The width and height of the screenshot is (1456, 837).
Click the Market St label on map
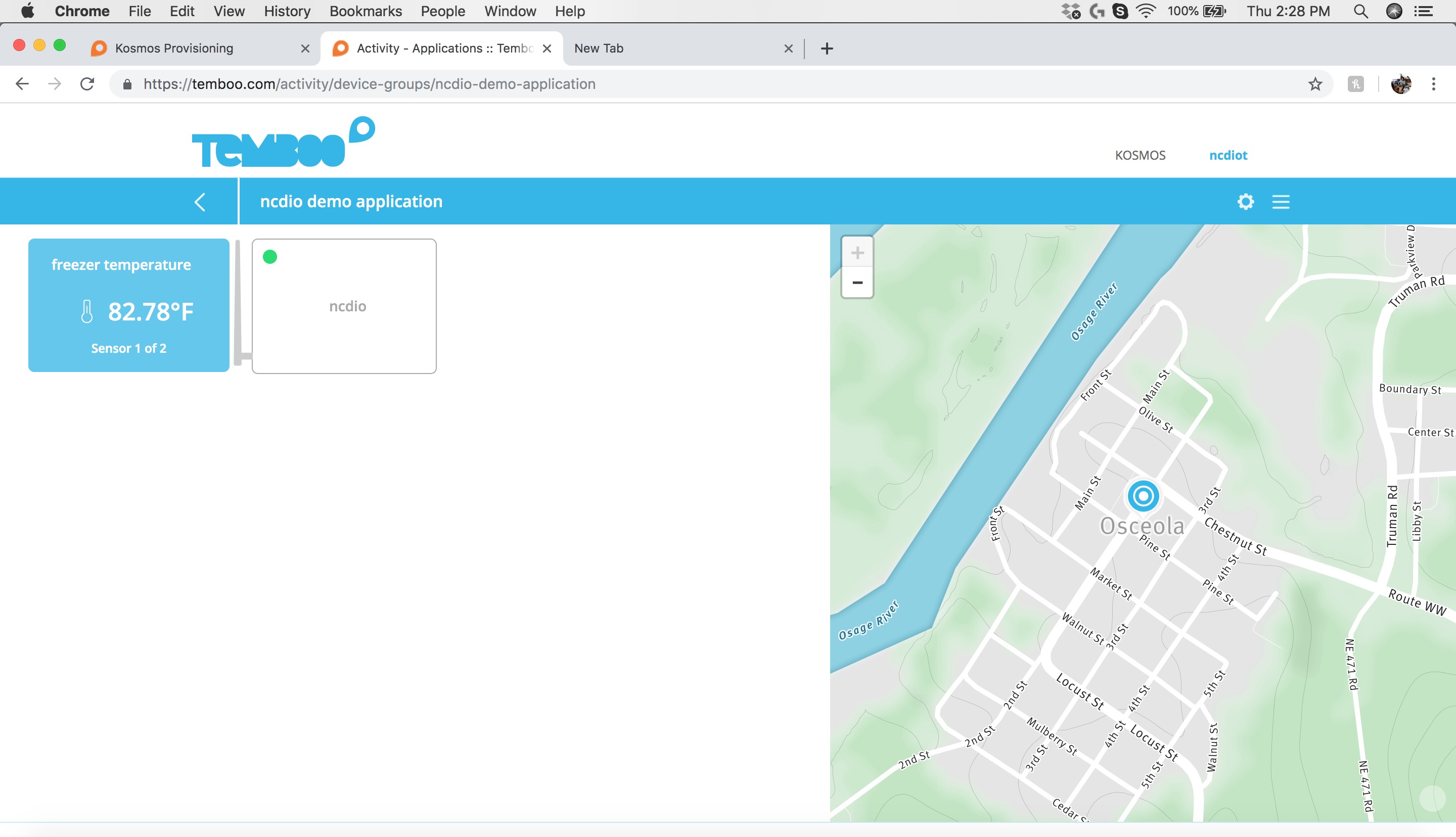[x=1111, y=583]
